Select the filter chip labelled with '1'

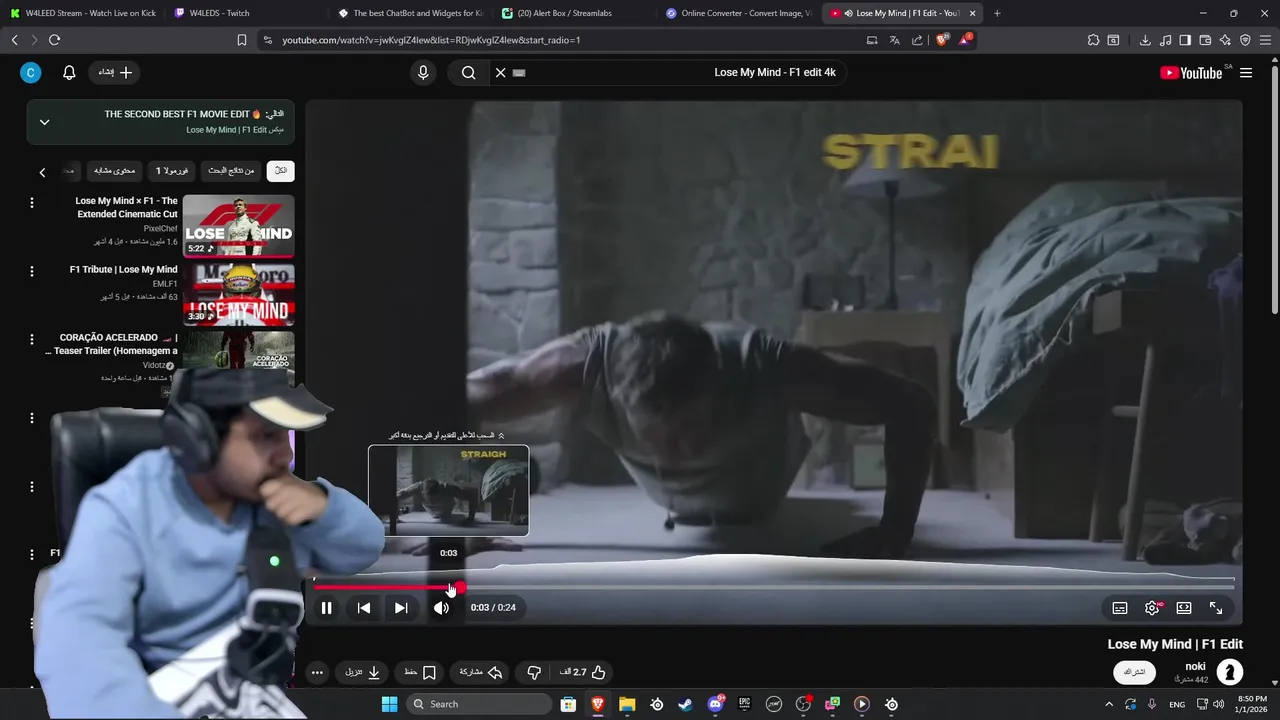click(172, 171)
